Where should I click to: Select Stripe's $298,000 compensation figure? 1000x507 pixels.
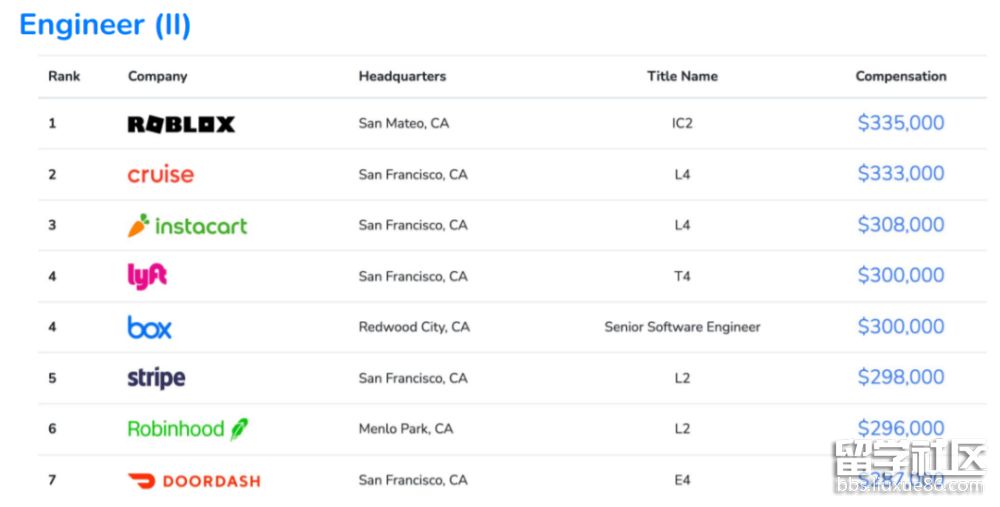900,377
